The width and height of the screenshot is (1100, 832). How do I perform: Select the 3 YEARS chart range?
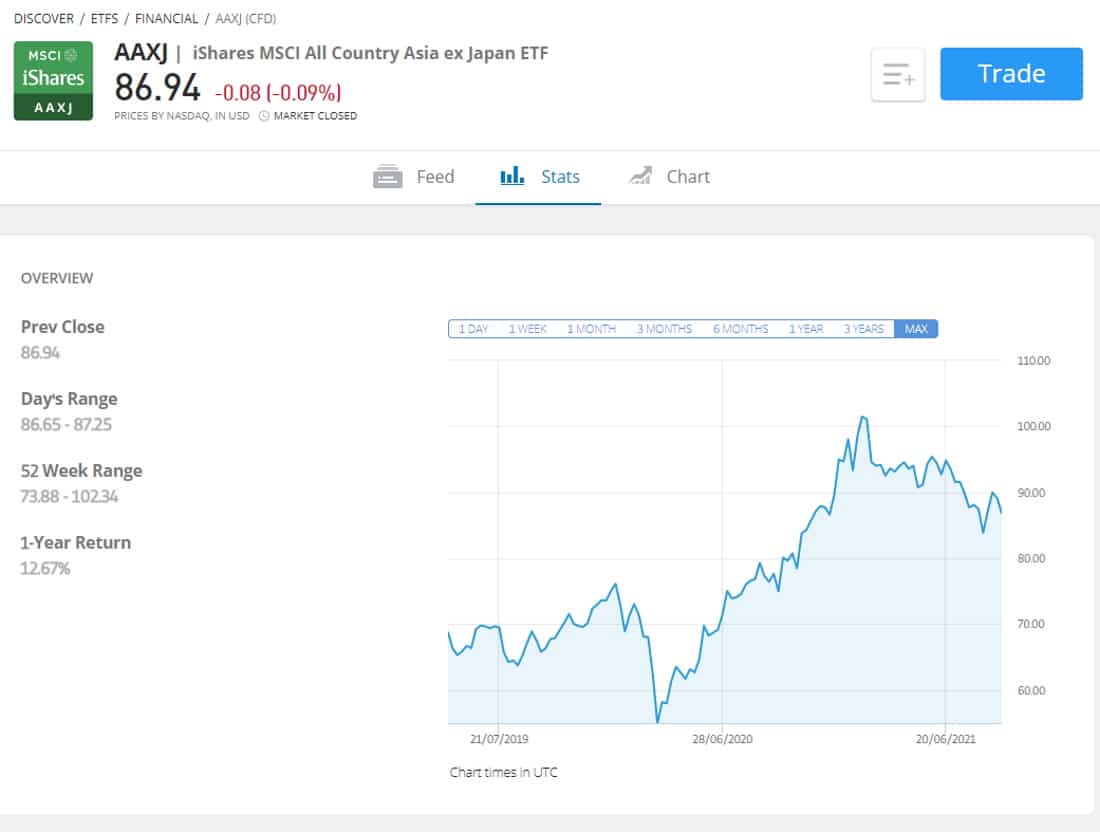pos(864,329)
